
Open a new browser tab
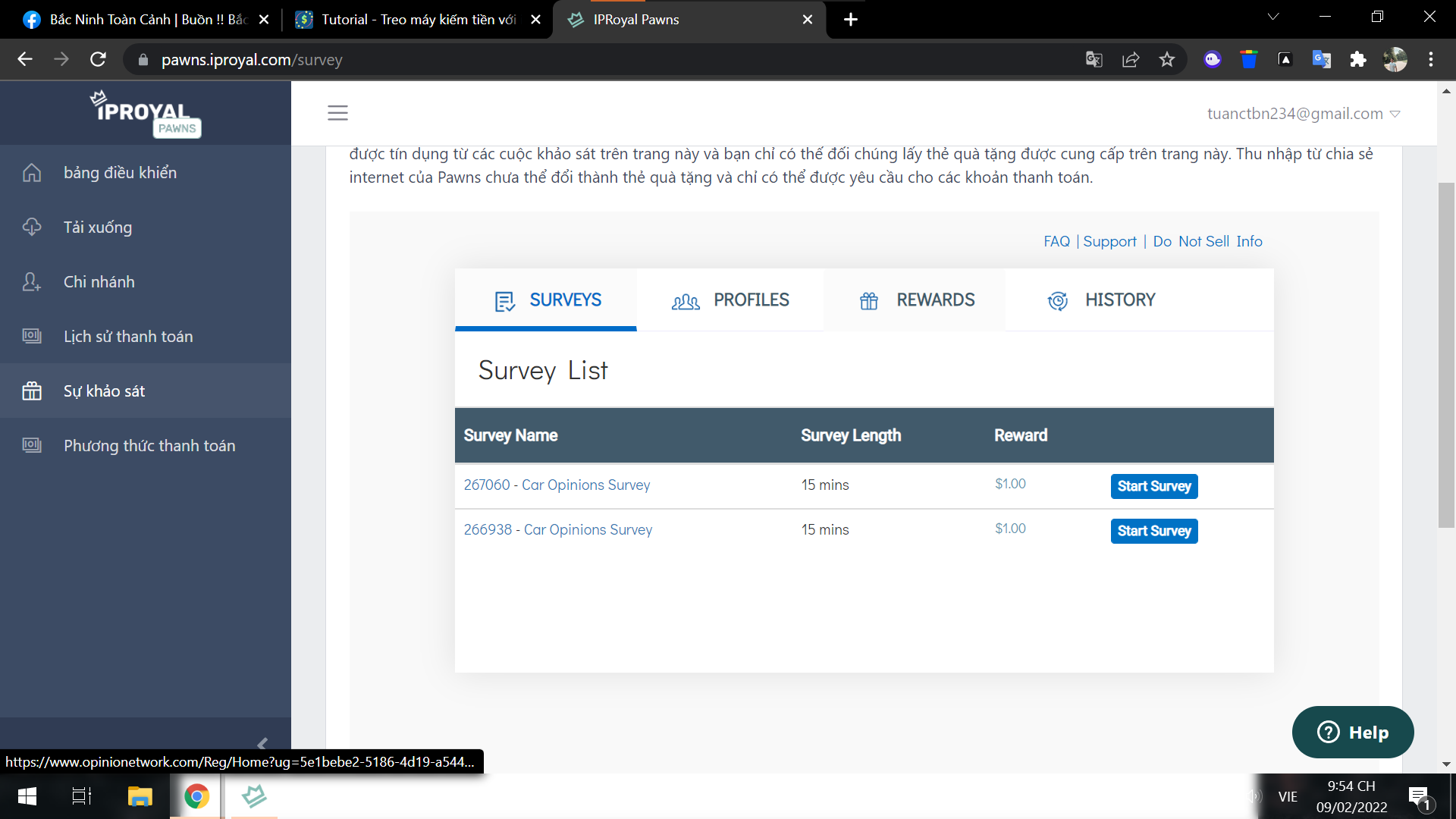[x=851, y=20]
